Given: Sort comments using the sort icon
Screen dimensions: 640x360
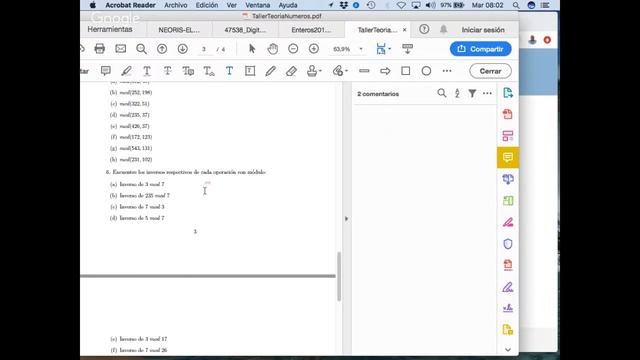Looking at the screenshot, I should [457, 93].
